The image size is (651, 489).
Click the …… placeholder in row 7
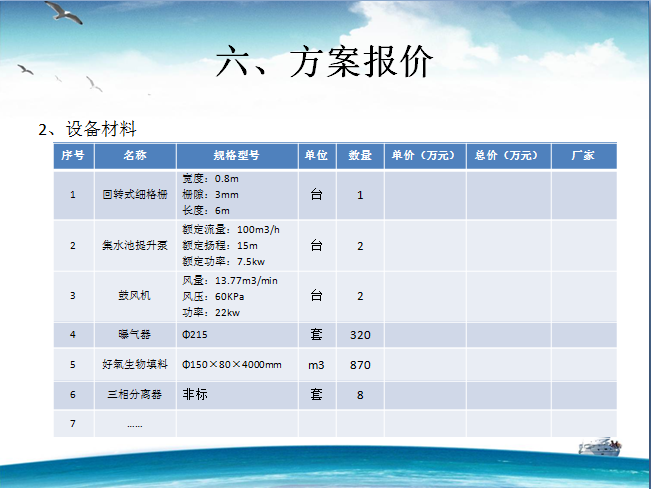(135, 425)
